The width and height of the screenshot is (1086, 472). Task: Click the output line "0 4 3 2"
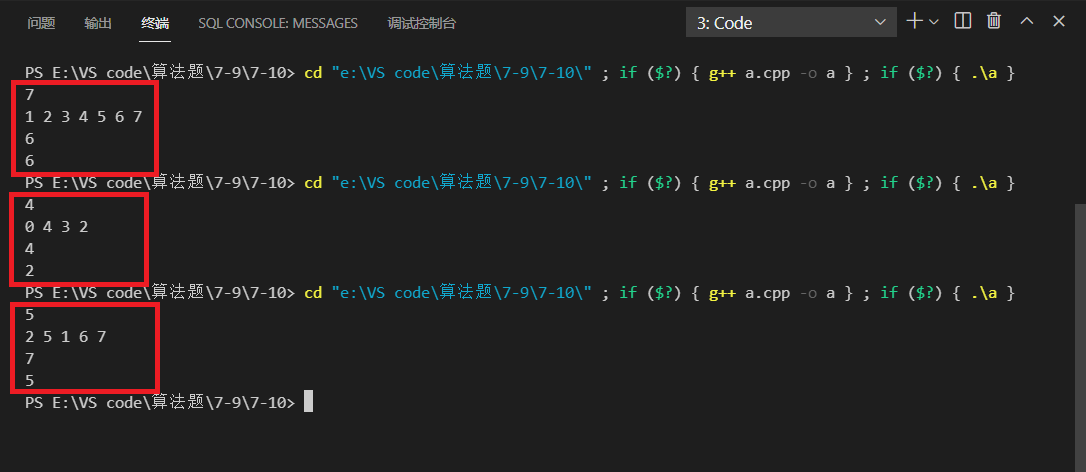tap(57, 227)
